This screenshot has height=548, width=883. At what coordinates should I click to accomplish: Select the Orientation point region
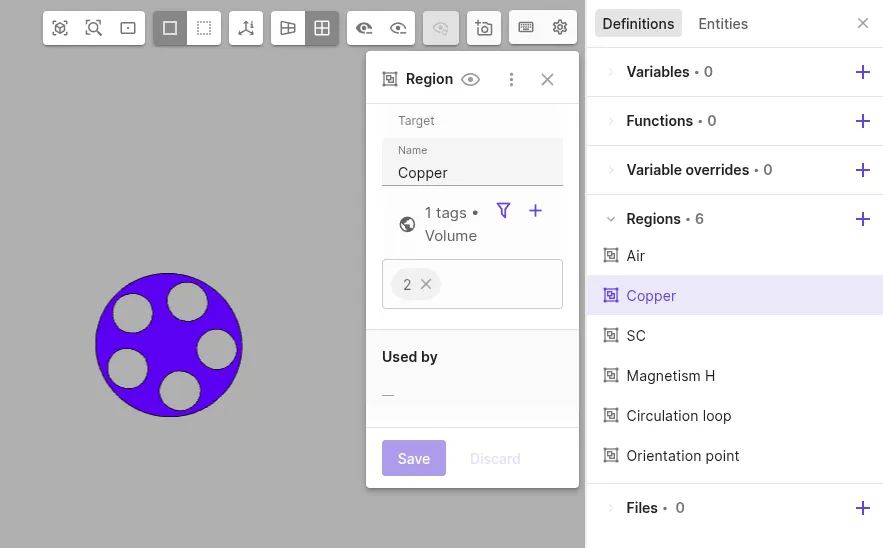click(x=734, y=456)
